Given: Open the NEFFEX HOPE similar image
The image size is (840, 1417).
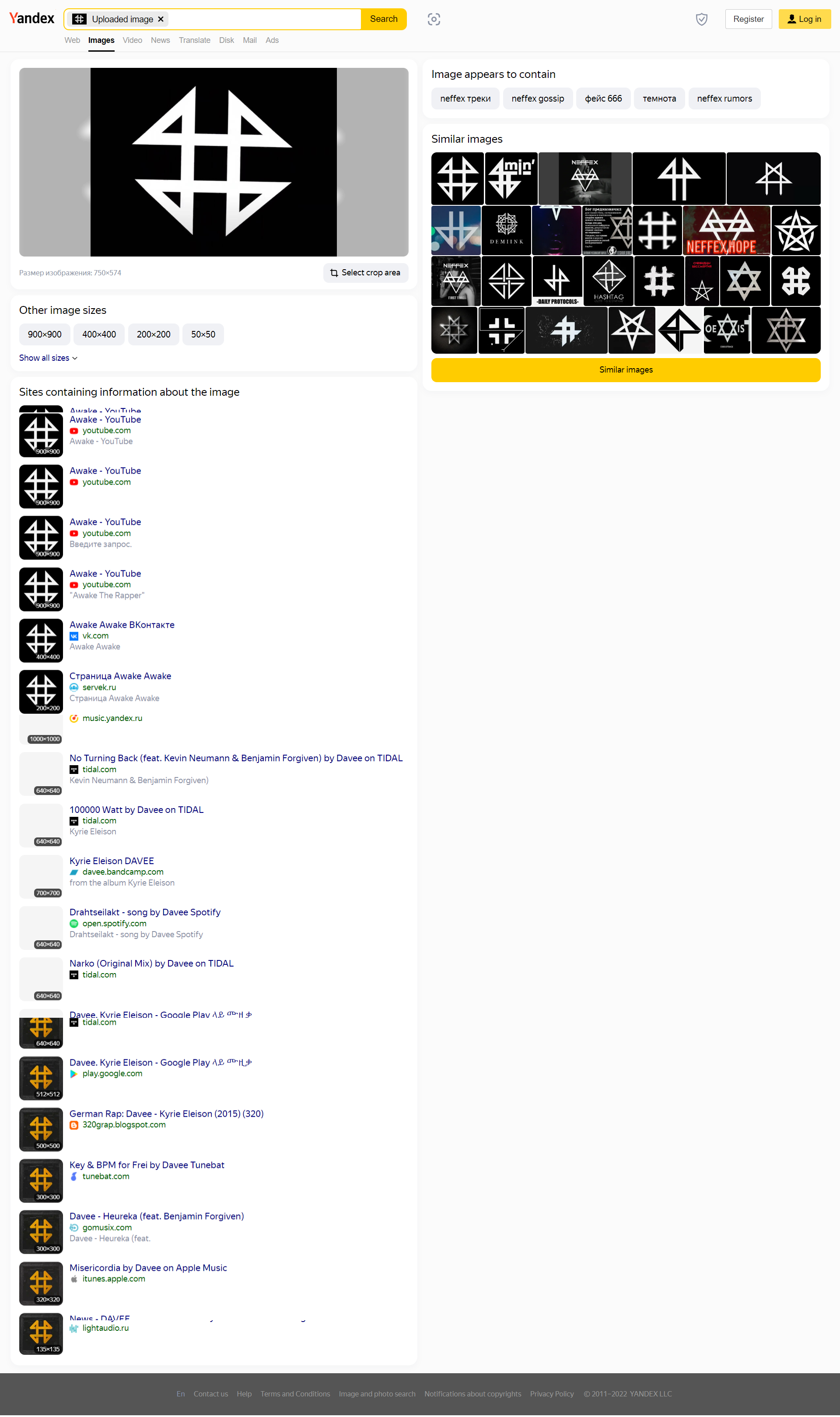Looking at the screenshot, I should (726, 231).
